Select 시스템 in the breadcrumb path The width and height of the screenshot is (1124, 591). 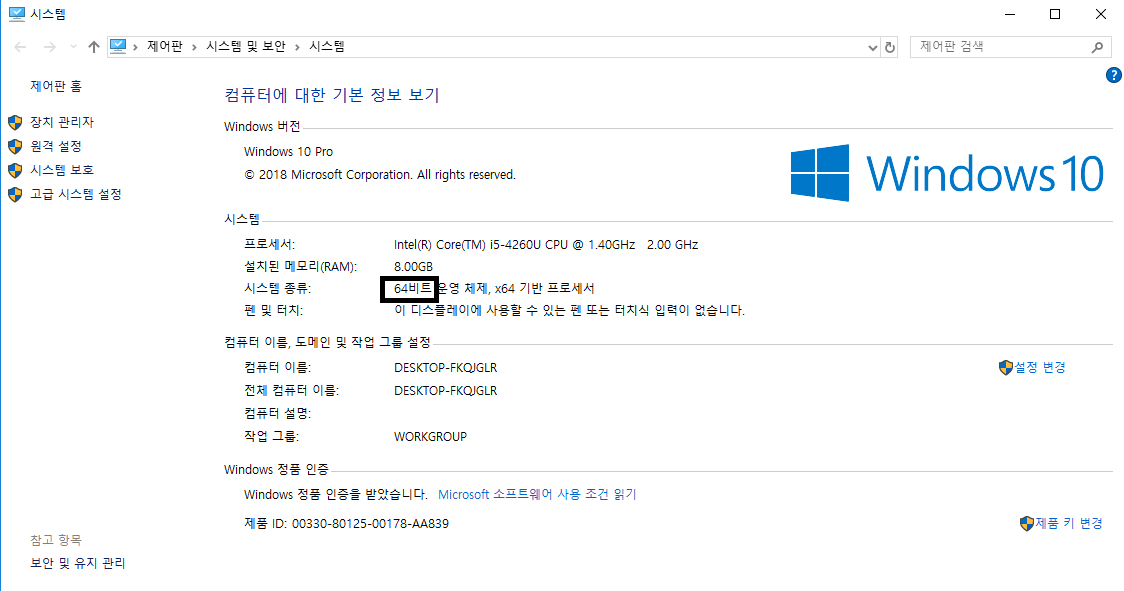pyautogui.click(x=327, y=47)
